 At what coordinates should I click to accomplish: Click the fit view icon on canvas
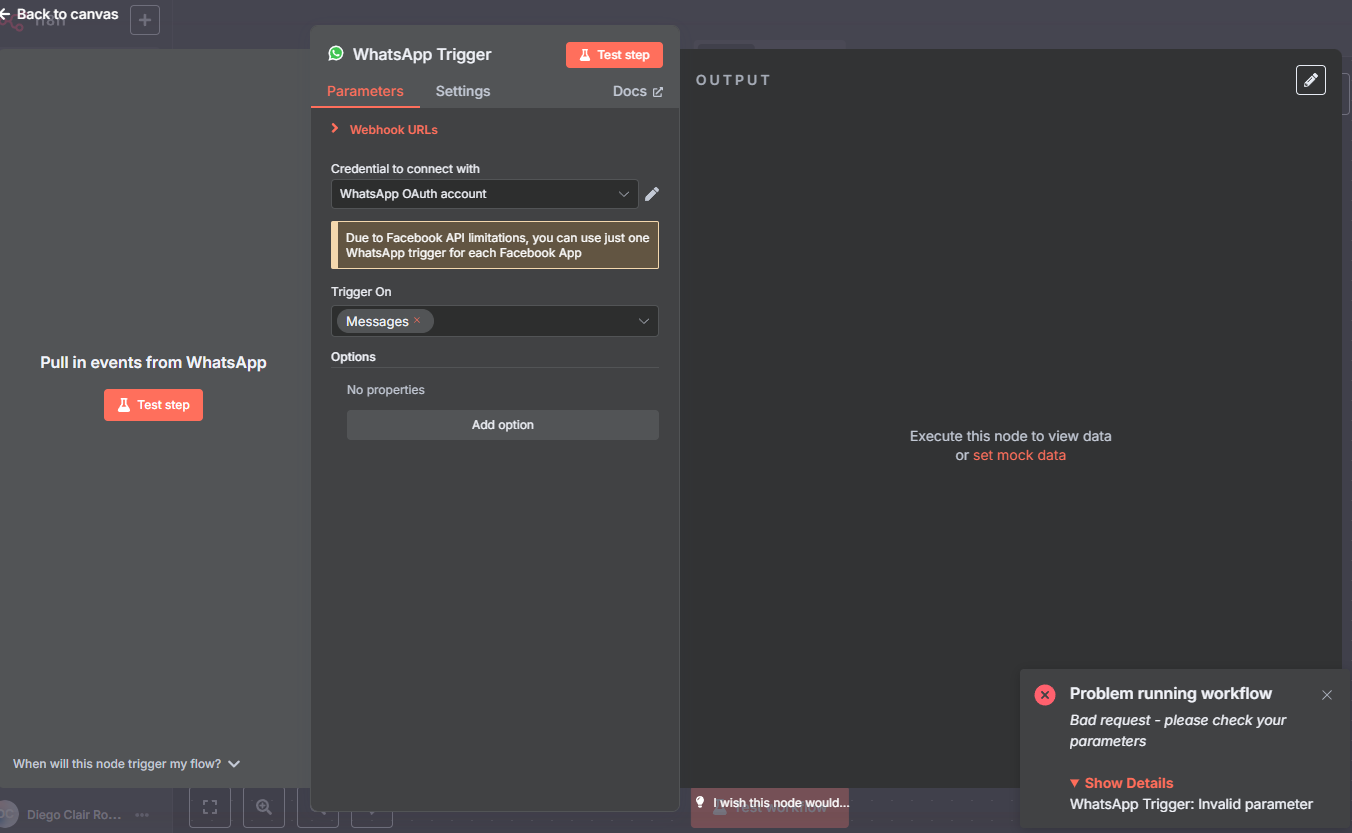coord(210,807)
